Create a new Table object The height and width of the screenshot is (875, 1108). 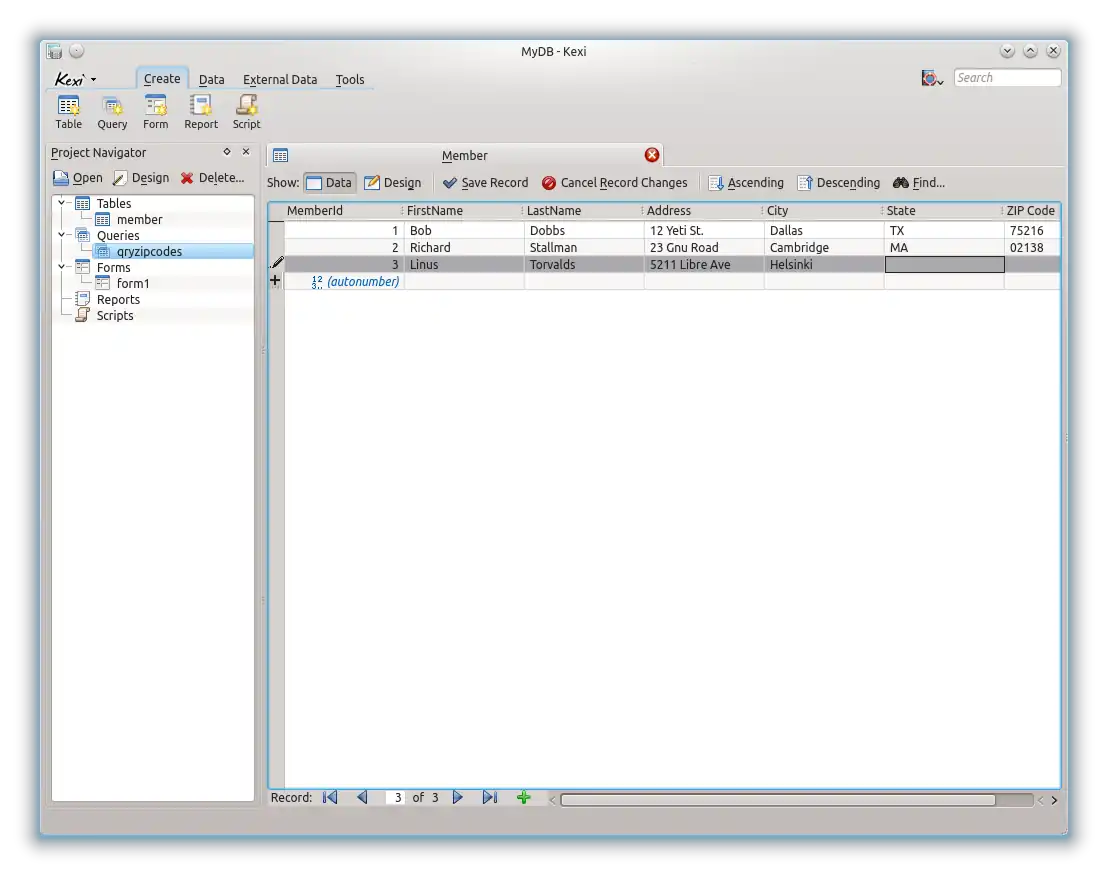click(x=67, y=110)
